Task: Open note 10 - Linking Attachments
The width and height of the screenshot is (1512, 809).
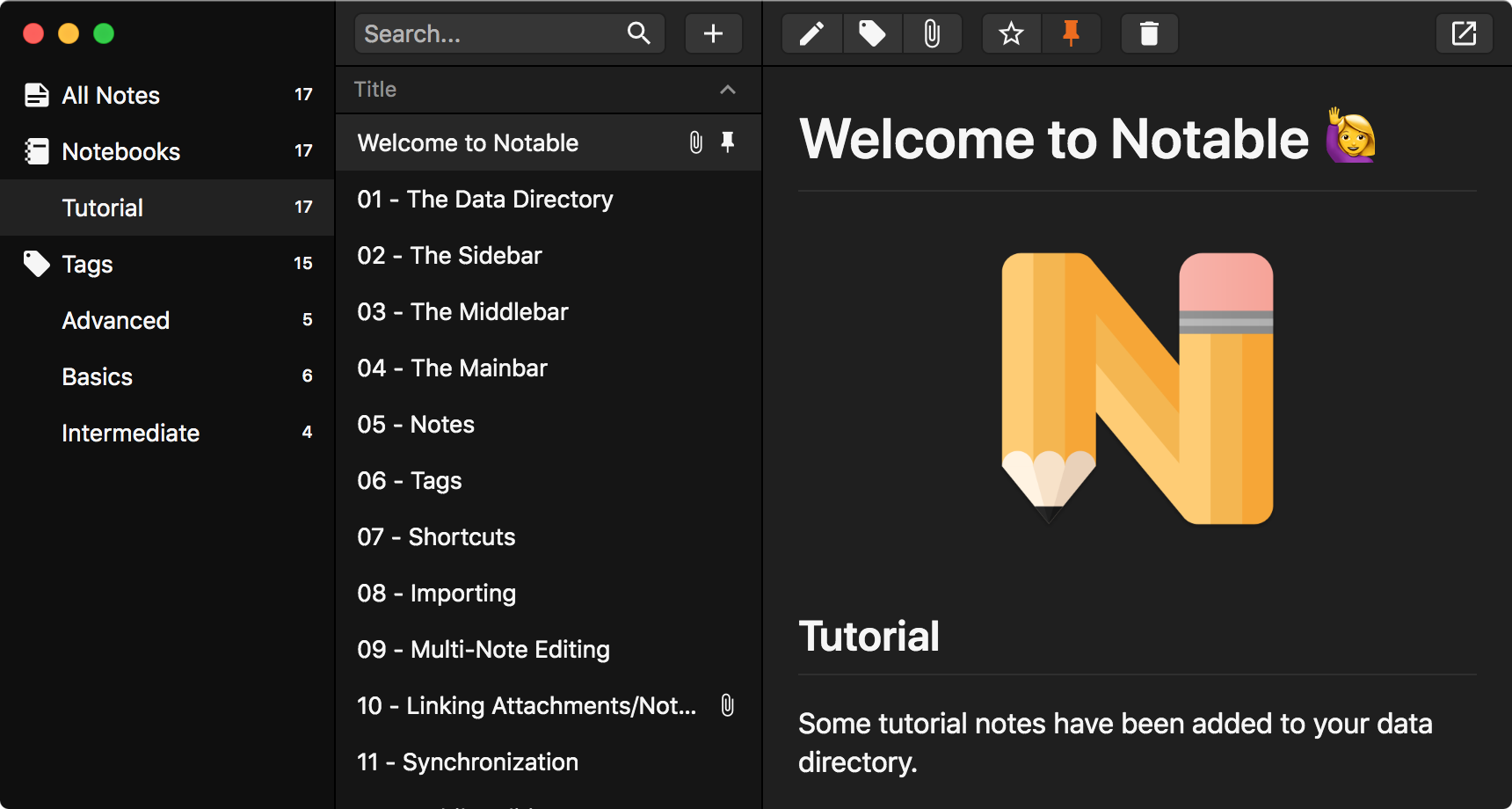Action: 549,705
